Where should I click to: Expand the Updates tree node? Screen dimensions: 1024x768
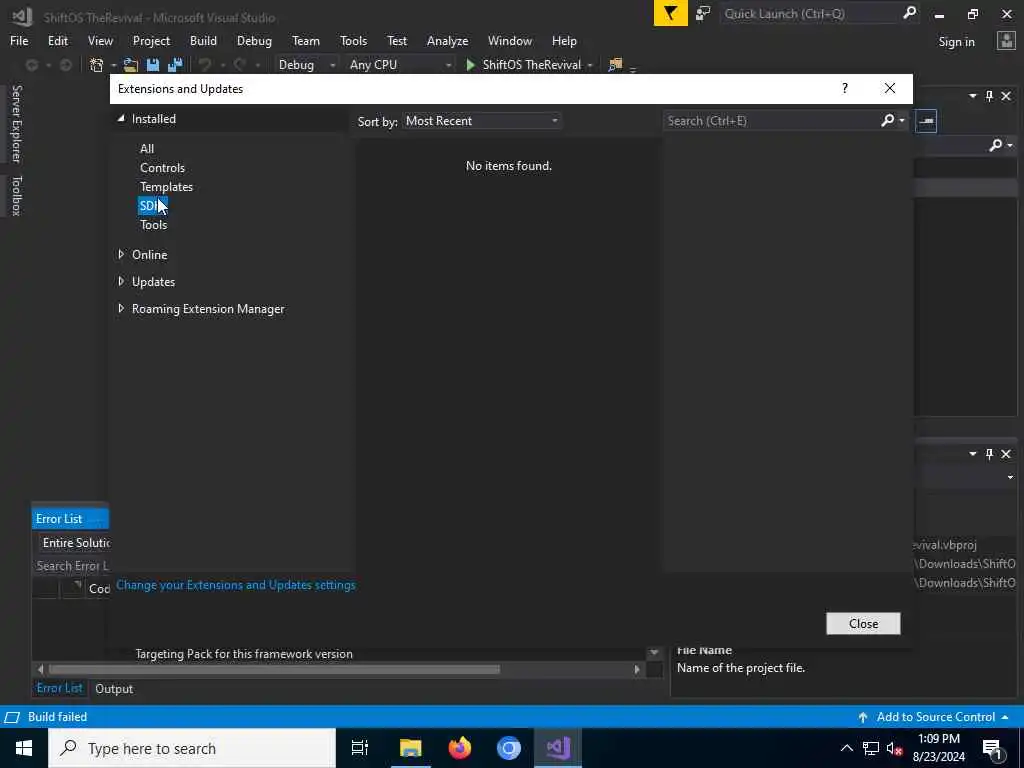coord(121,281)
